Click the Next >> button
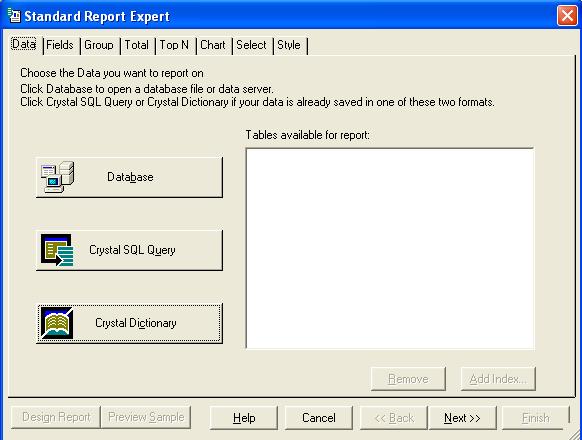Screen dimensions: 582x440 pyautogui.click(x=462, y=418)
